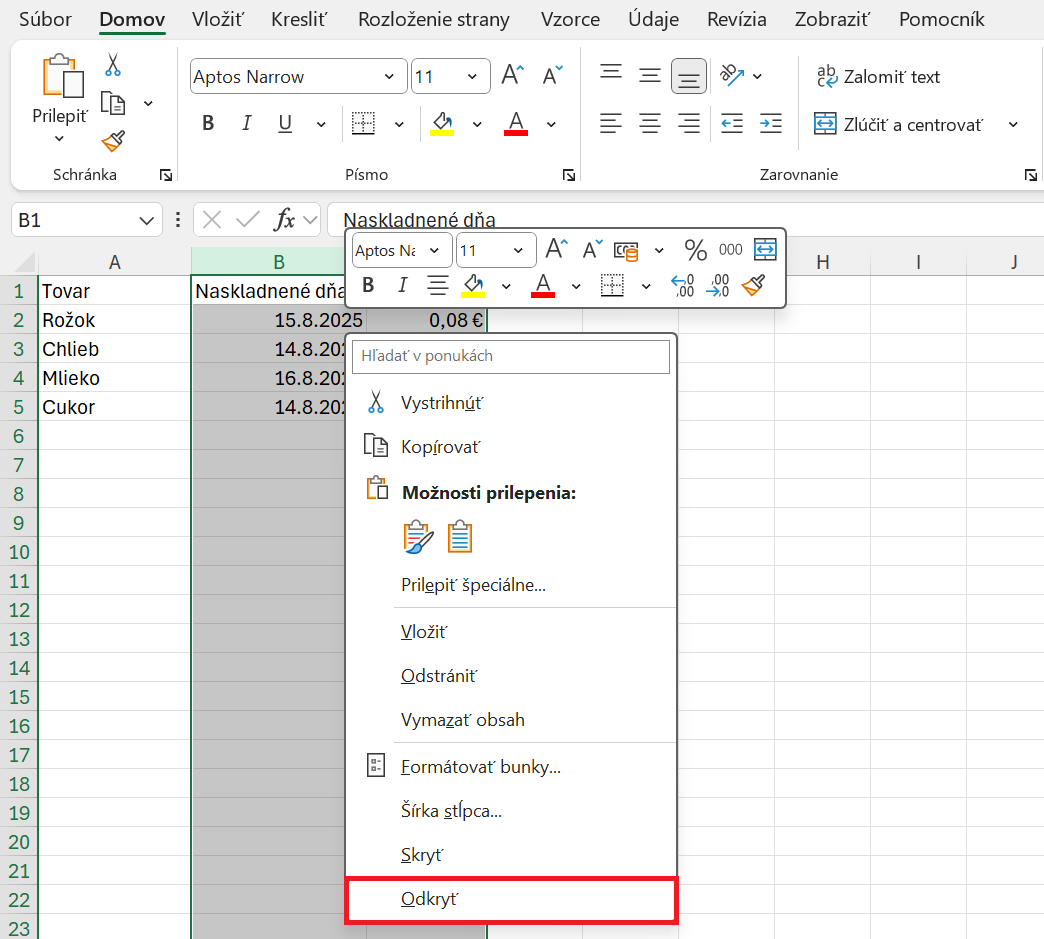Screen dimensions: 1044x939
Task: Select column A header
Action: [x=115, y=262]
